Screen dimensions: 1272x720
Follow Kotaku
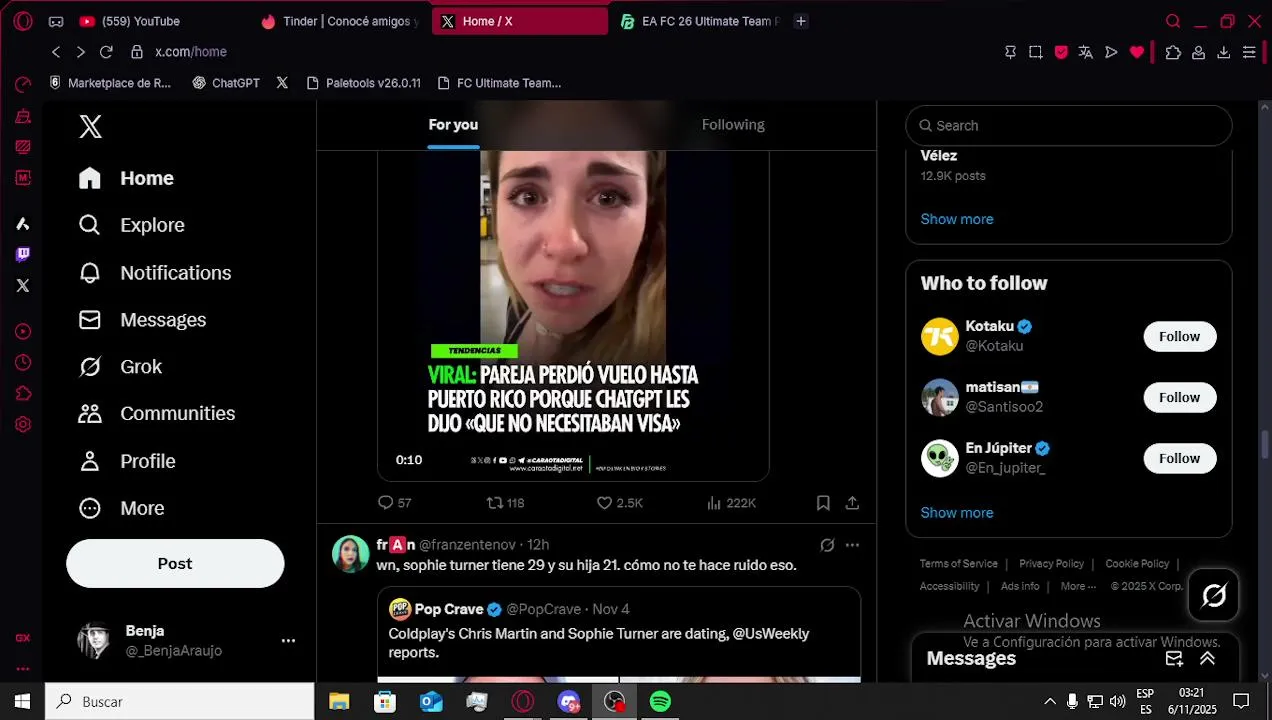[1180, 337]
